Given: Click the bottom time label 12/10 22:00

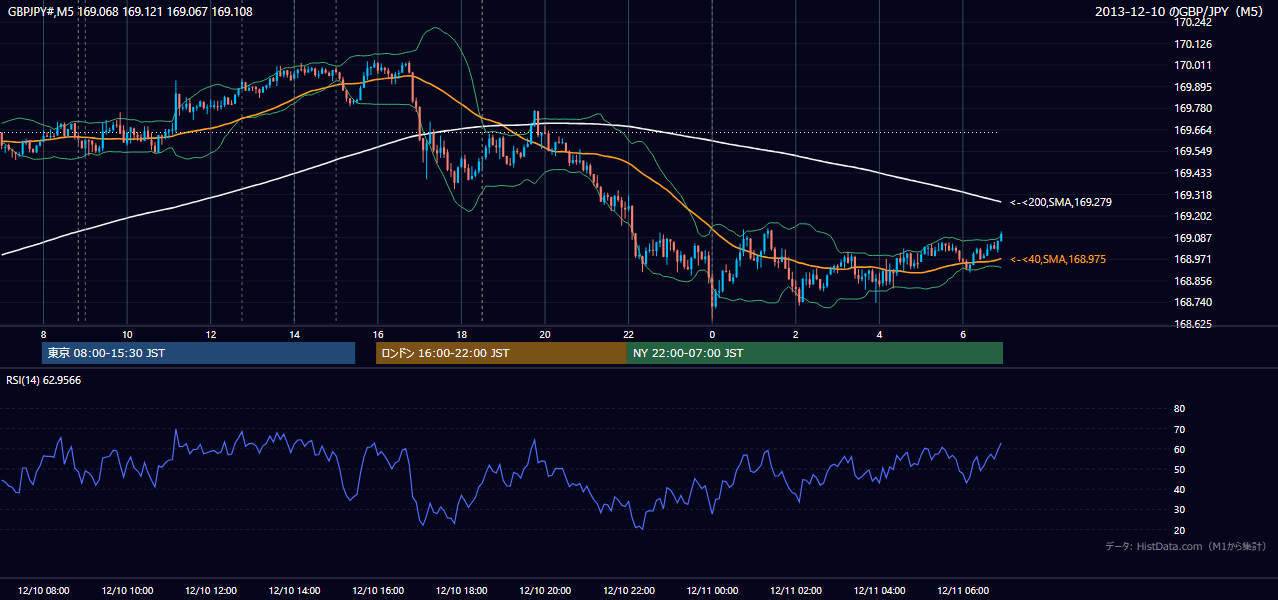Looking at the screenshot, I should [628, 591].
